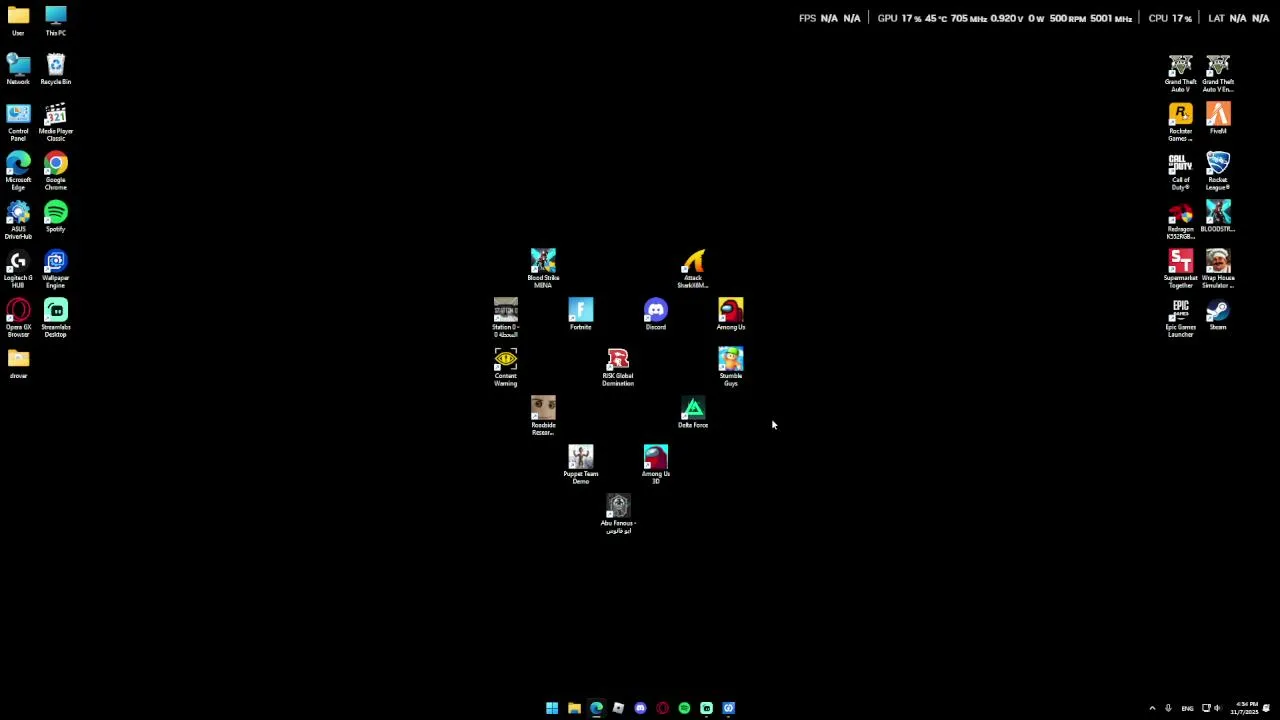Screen dimensions: 1280x720
Task: Open File Explorer from the taskbar
Action: pos(574,708)
